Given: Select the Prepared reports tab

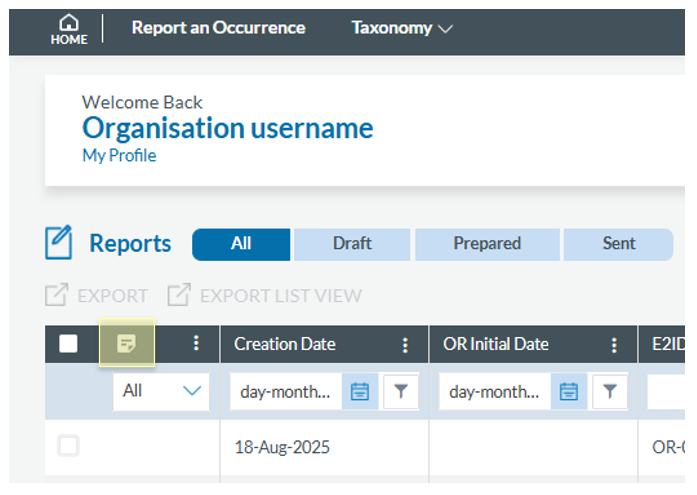Looking at the screenshot, I should (x=487, y=244).
